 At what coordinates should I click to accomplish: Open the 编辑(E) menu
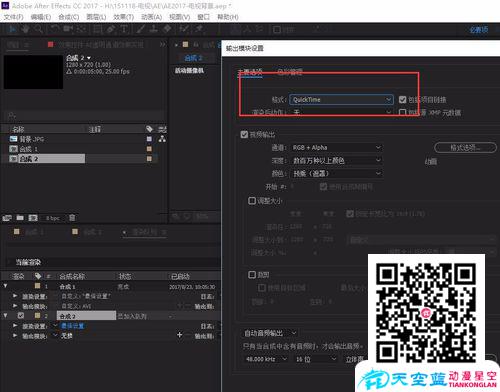(41, 17)
